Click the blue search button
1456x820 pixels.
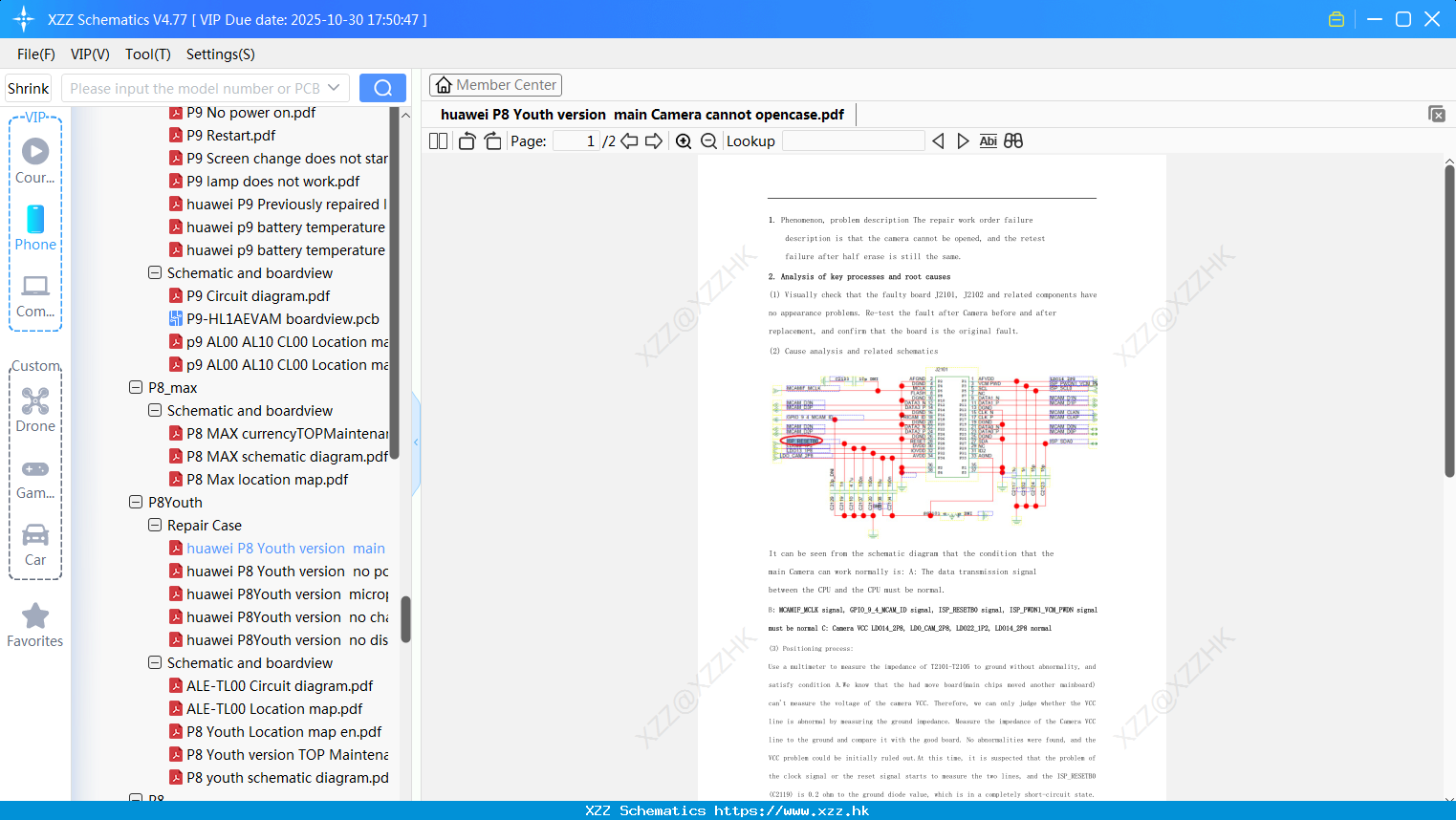[382, 88]
